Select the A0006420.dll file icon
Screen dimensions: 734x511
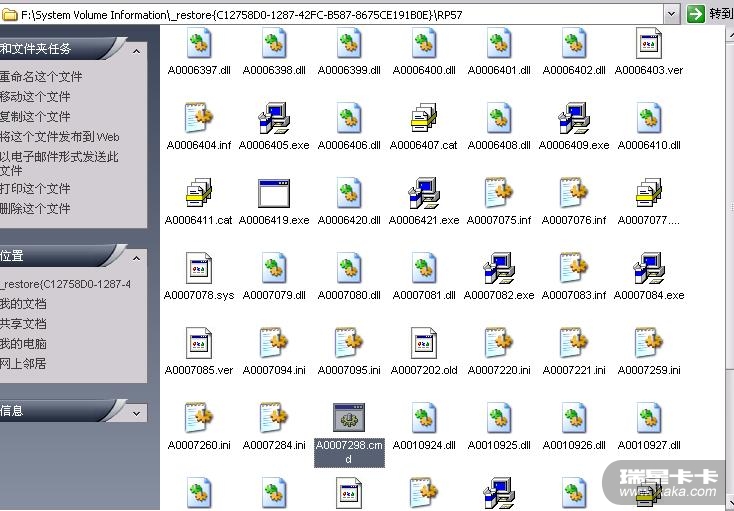(x=349, y=192)
